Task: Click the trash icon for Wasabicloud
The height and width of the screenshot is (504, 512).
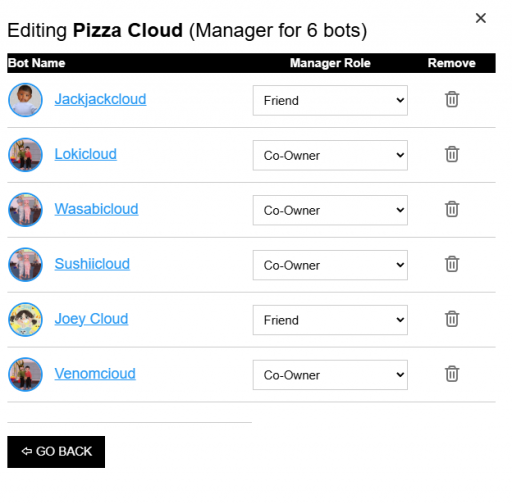Action: pyautogui.click(x=452, y=209)
